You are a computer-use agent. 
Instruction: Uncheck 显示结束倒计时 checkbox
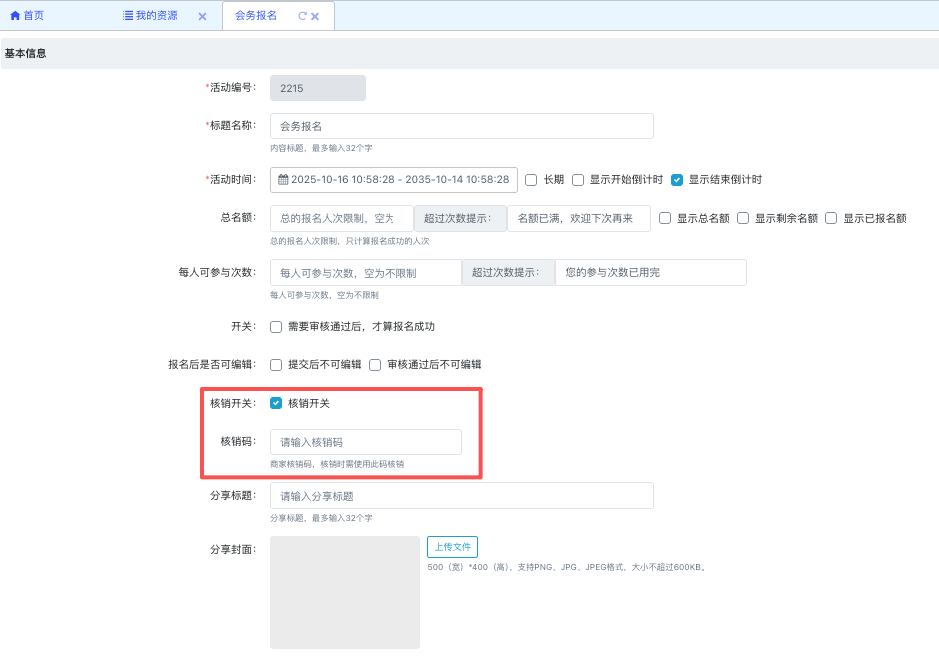tap(677, 180)
